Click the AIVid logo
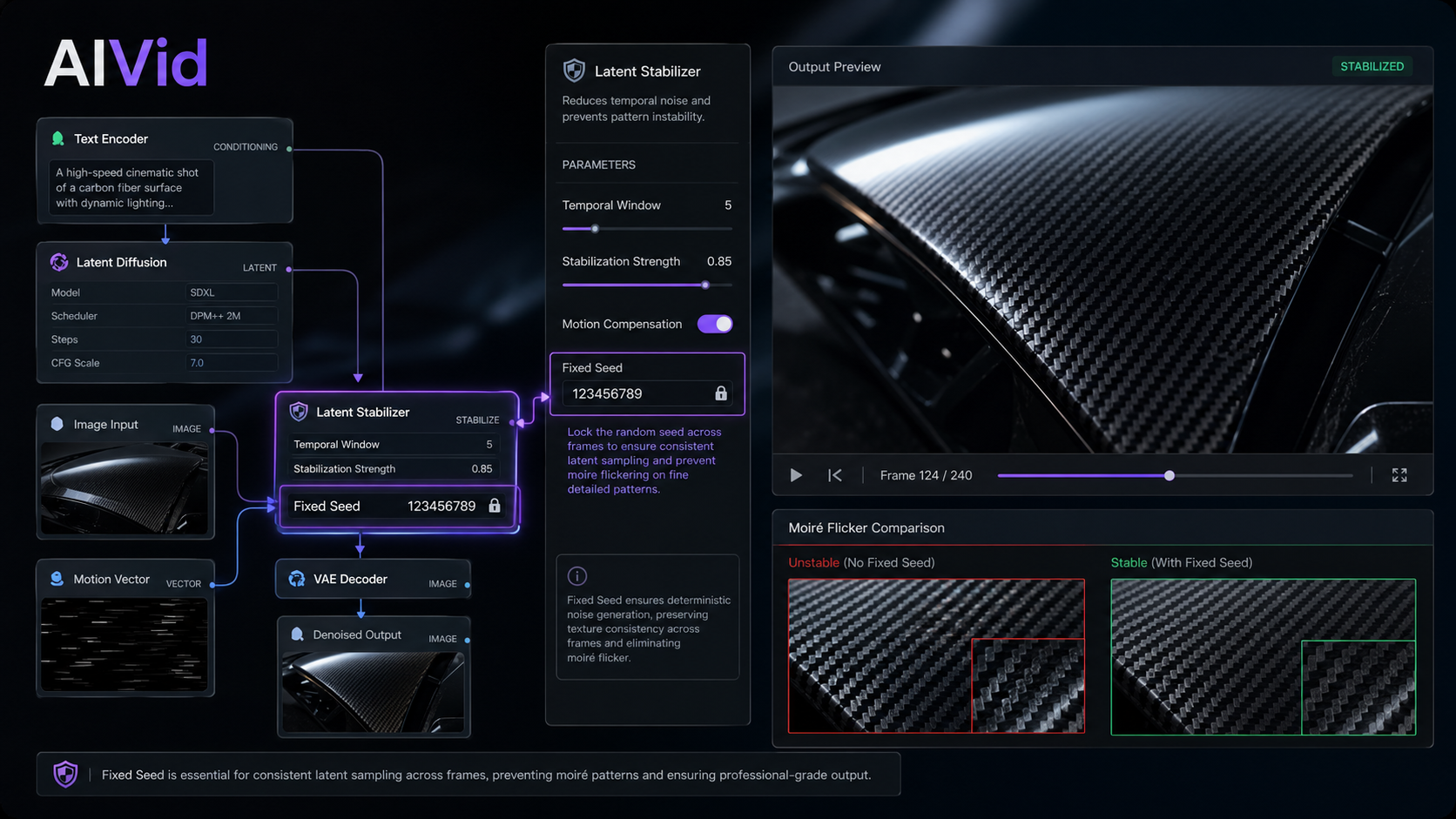 point(126,64)
